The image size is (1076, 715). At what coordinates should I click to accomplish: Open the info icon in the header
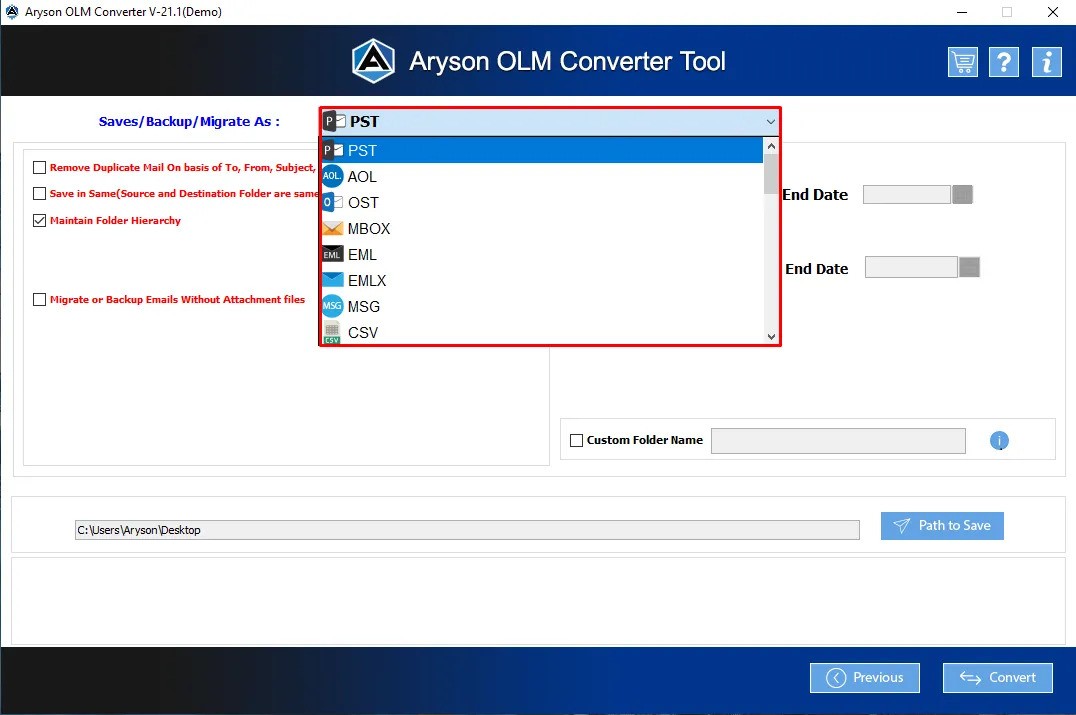pos(1046,61)
